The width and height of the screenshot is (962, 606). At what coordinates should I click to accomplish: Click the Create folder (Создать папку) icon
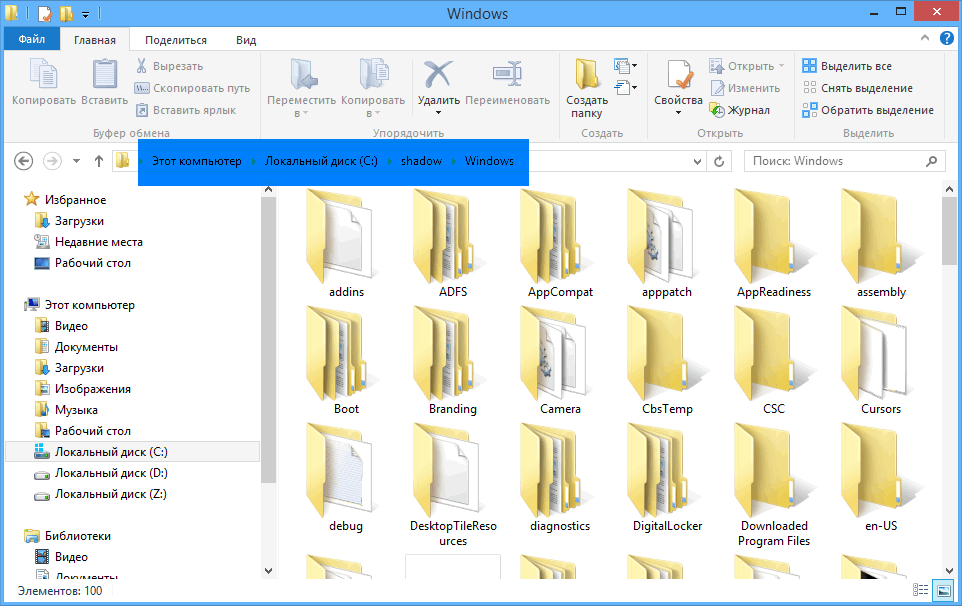[586, 76]
